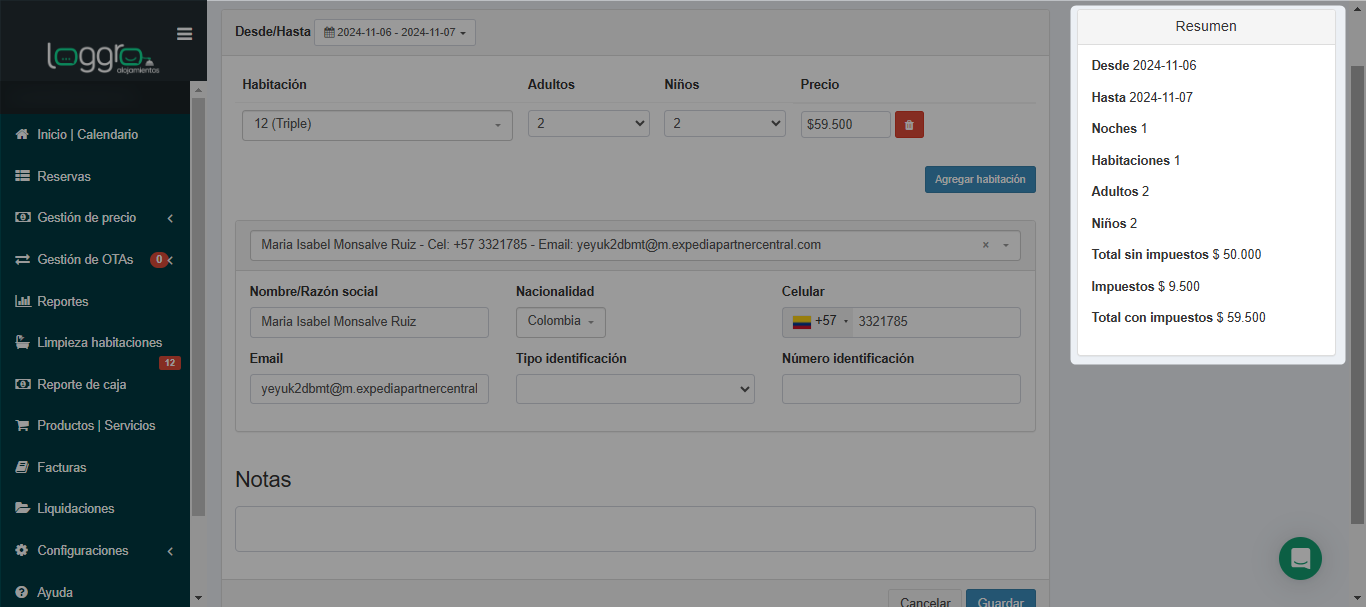
Task: Click the Guardar button
Action: coord(1000,600)
